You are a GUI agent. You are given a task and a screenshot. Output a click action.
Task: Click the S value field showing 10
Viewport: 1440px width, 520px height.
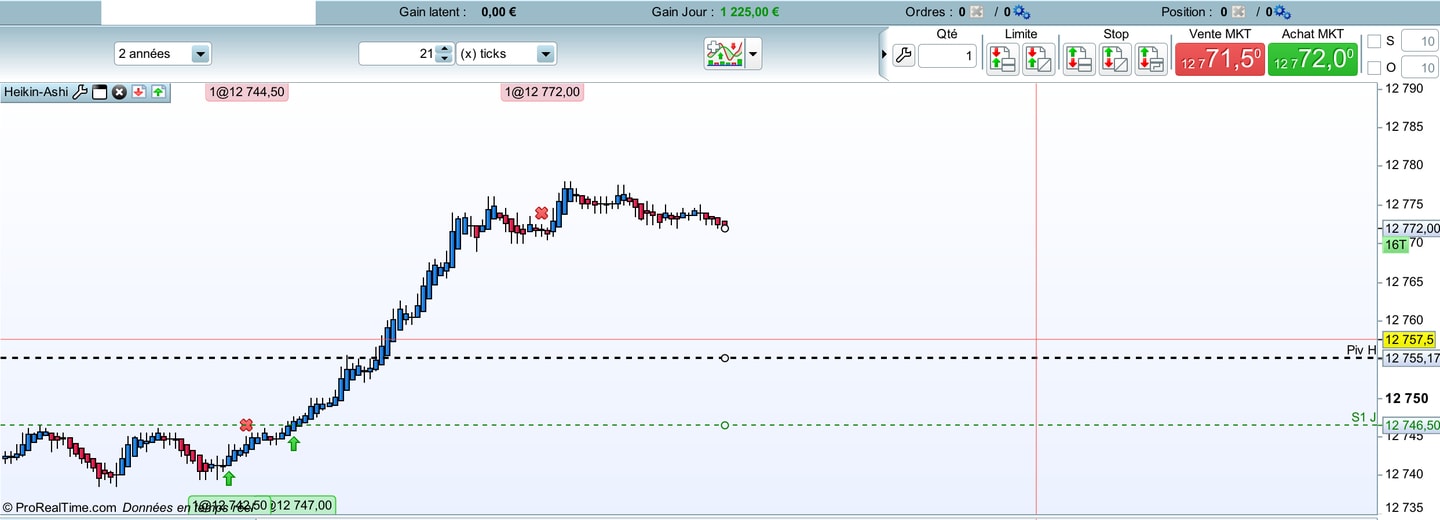click(1418, 41)
